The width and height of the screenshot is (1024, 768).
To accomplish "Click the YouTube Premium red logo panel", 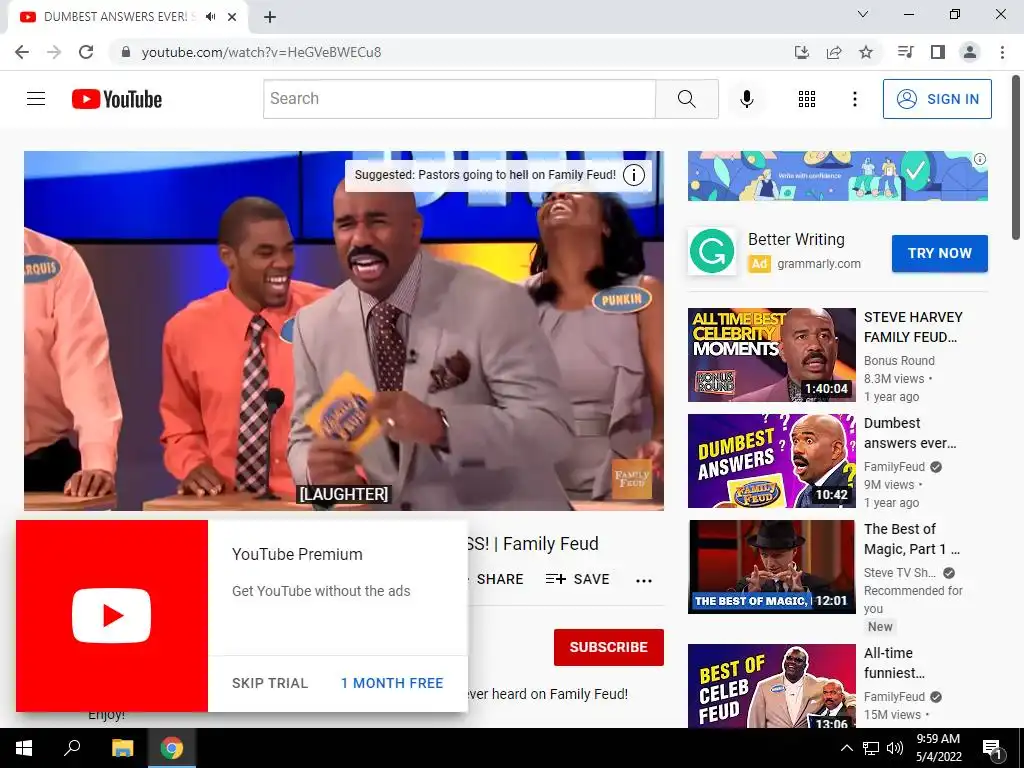I will coord(112,616).
